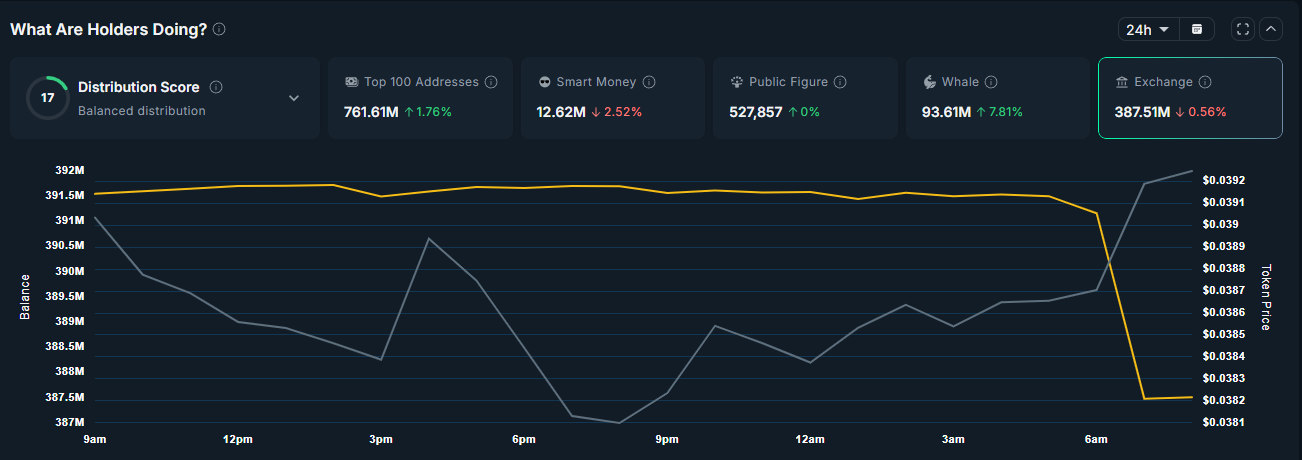
Task: Expand the Distribution Score chevron
Action: pos(294,98)
